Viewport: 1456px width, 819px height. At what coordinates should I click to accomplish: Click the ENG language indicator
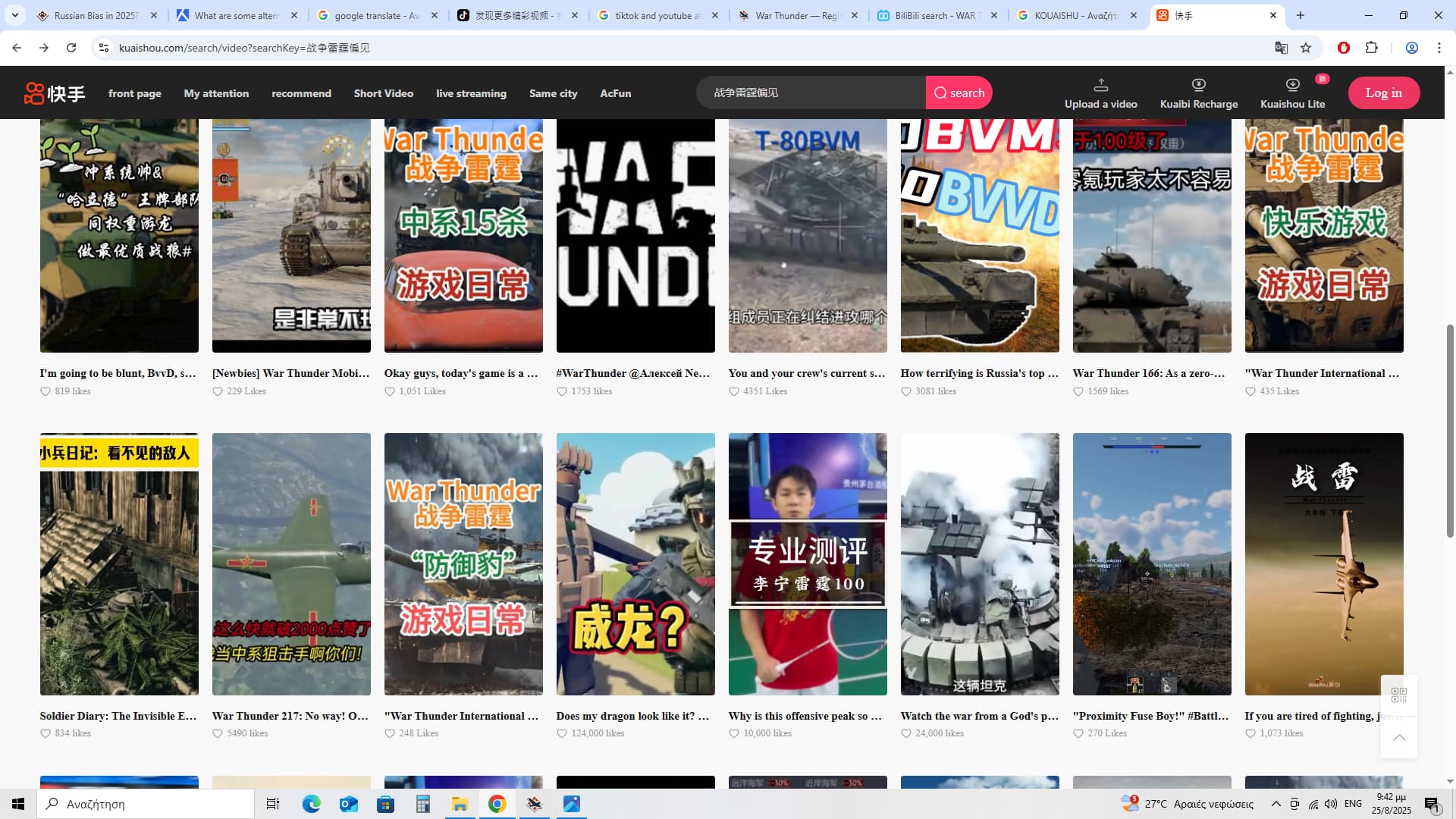click(x=1353, y=804)
